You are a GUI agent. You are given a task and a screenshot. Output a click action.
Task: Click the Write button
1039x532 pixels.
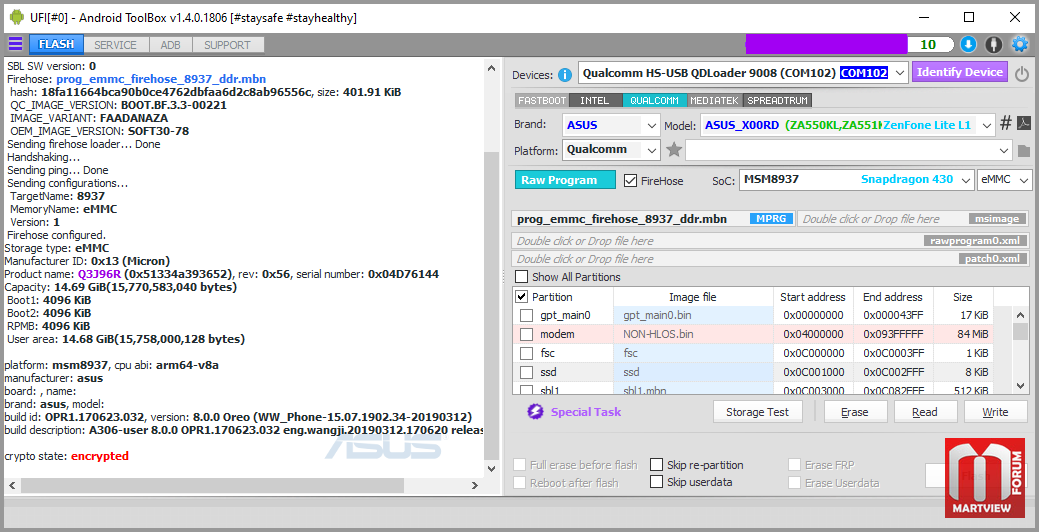pos(995,412)
